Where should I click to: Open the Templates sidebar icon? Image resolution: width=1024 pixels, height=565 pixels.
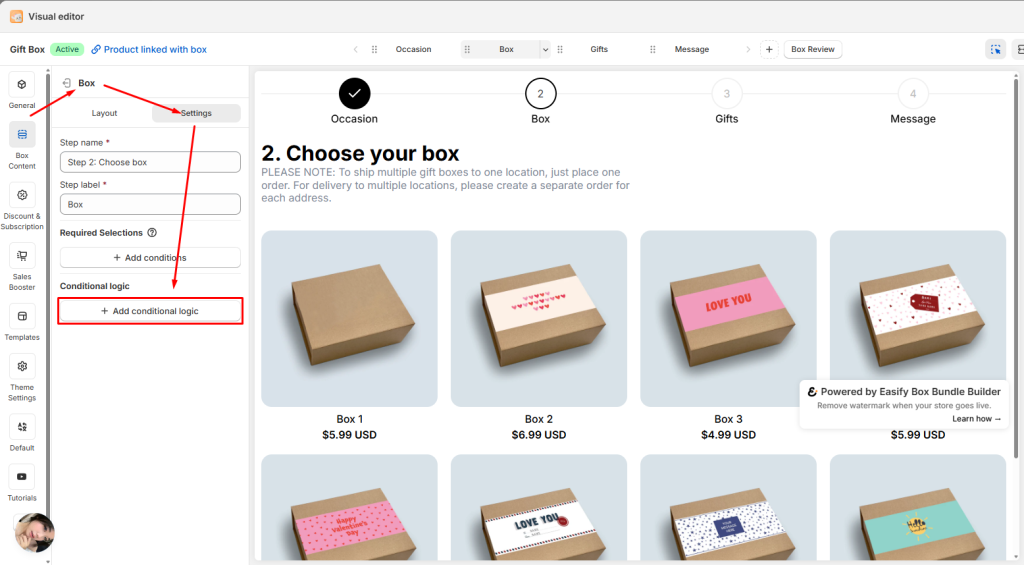click(x=22, y=317)
